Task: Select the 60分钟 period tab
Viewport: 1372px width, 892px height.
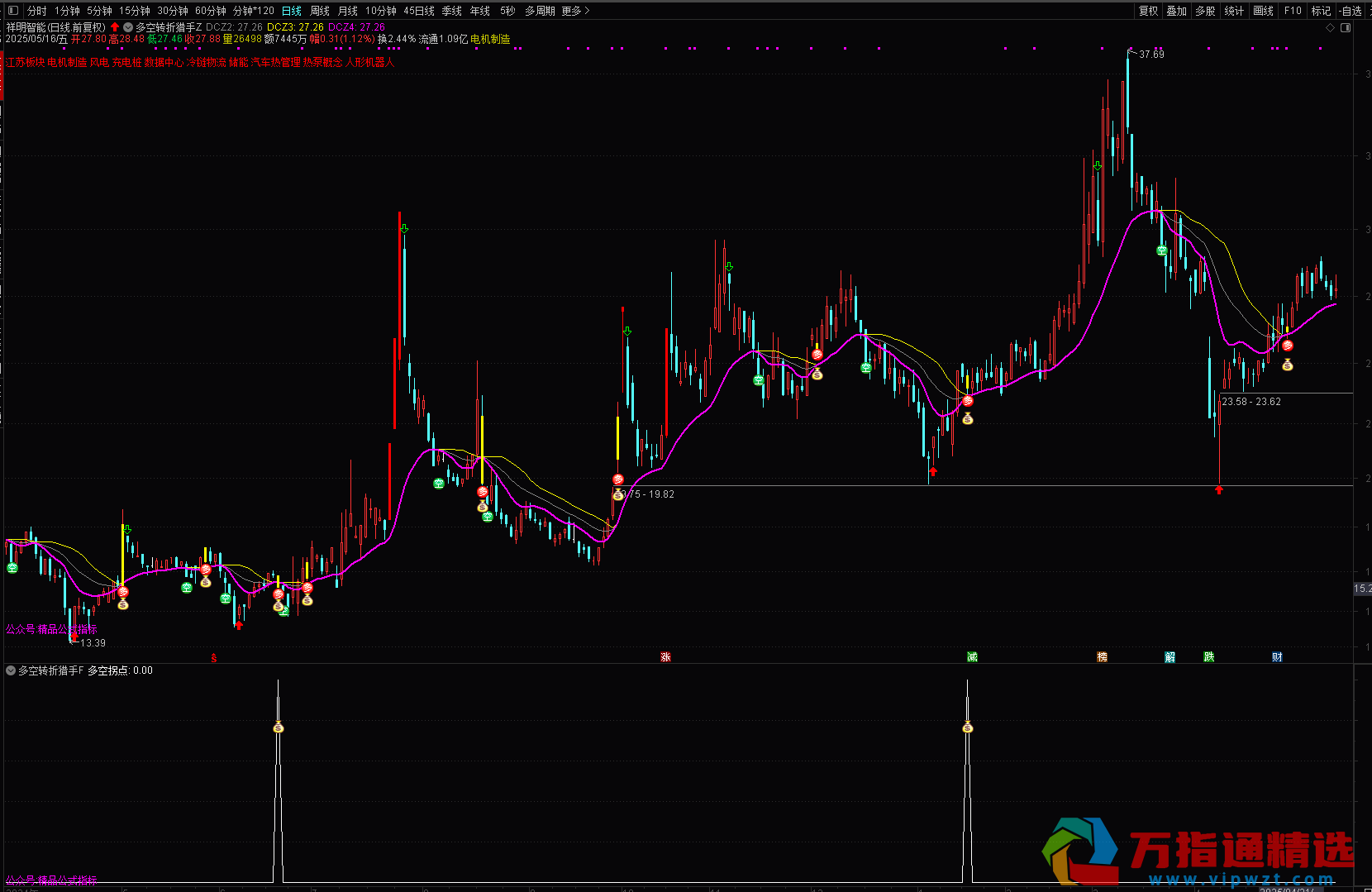Action: [211, 11]
